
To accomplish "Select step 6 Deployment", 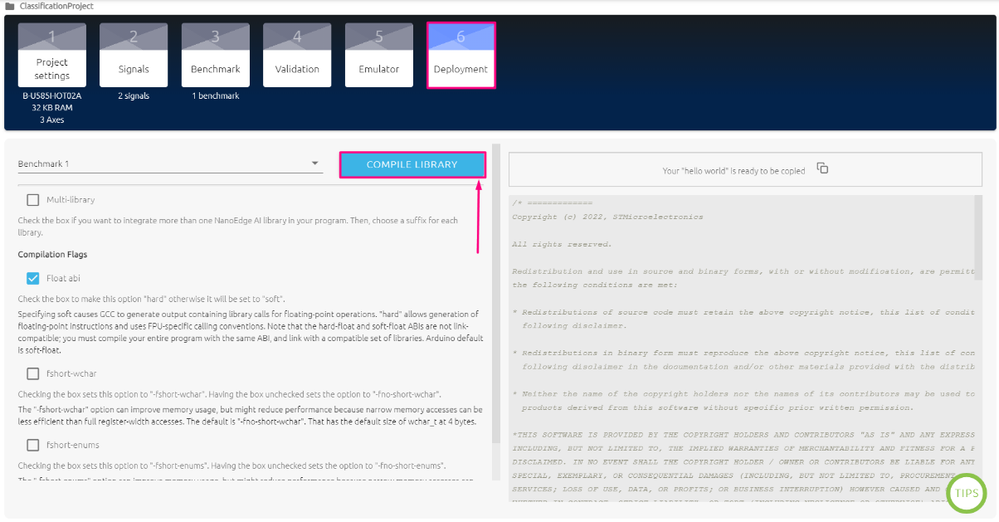I will click(461, 55).
